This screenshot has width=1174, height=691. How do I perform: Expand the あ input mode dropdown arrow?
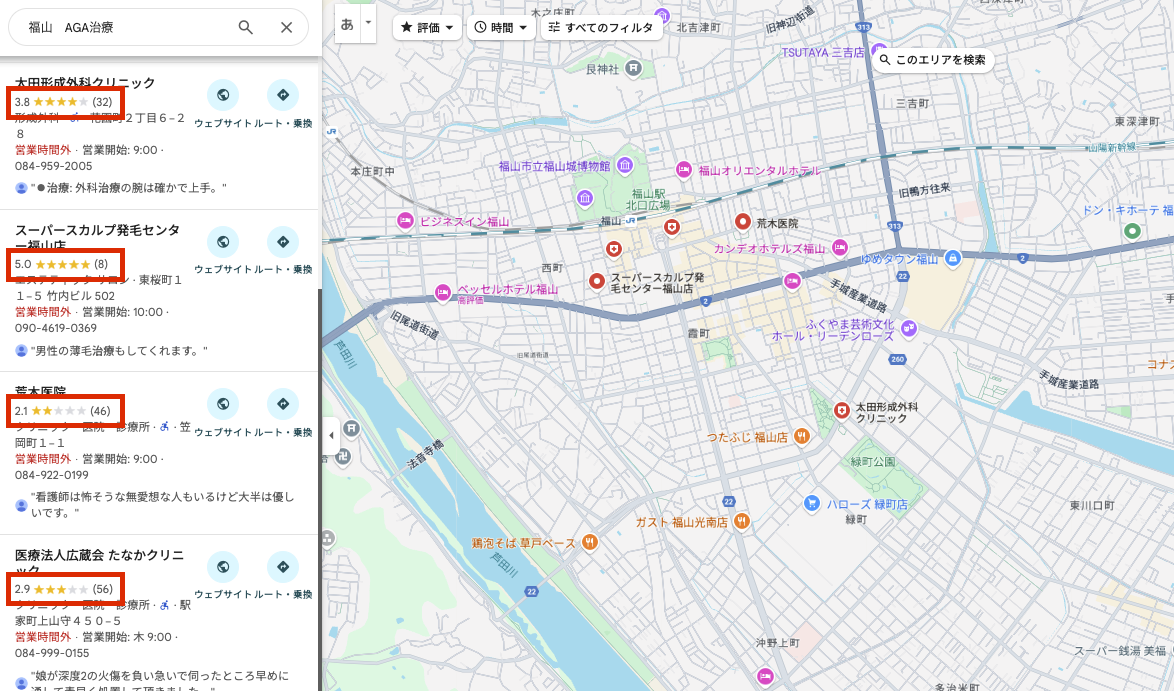pyautogui.click(x=368, y=23)
